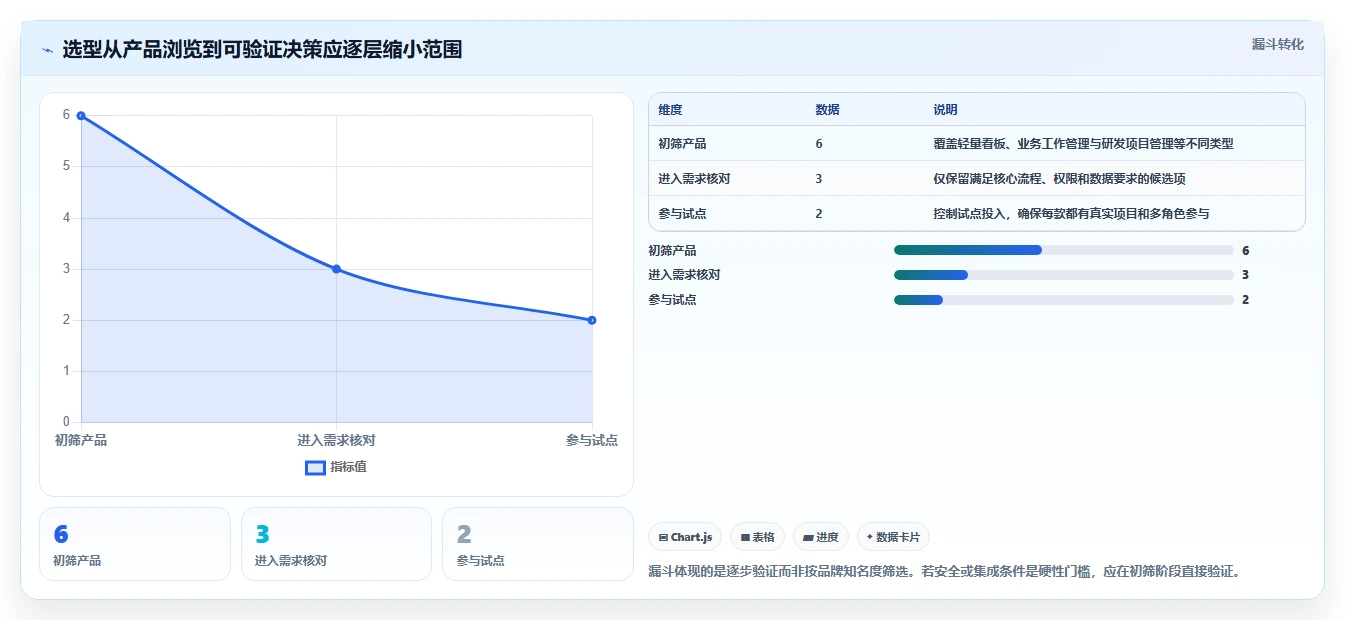Select the 初筛产品 table row cell

point(682,144)
